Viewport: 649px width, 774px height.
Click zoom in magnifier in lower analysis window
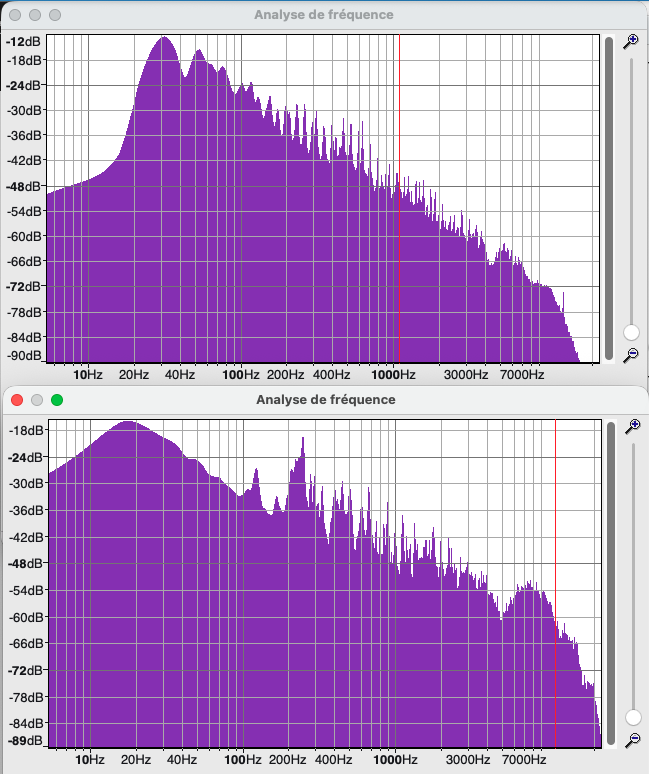click(632, 428)
